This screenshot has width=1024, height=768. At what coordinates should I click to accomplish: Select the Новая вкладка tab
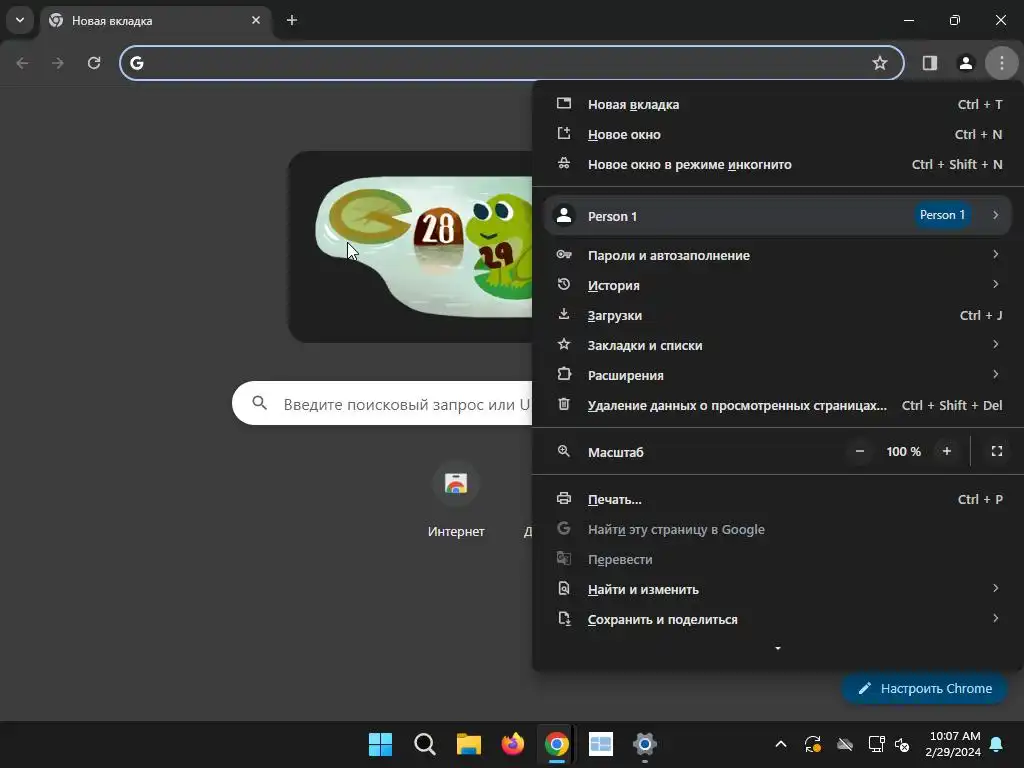tap(155, 21)
